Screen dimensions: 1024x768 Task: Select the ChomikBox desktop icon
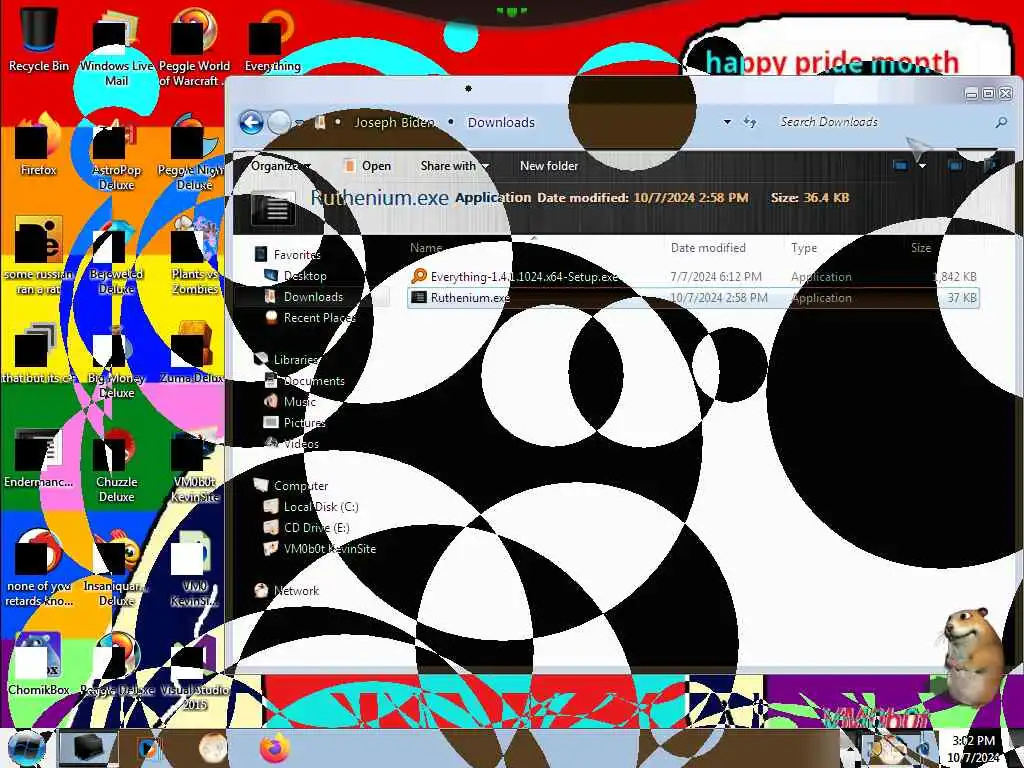[39, 665]
